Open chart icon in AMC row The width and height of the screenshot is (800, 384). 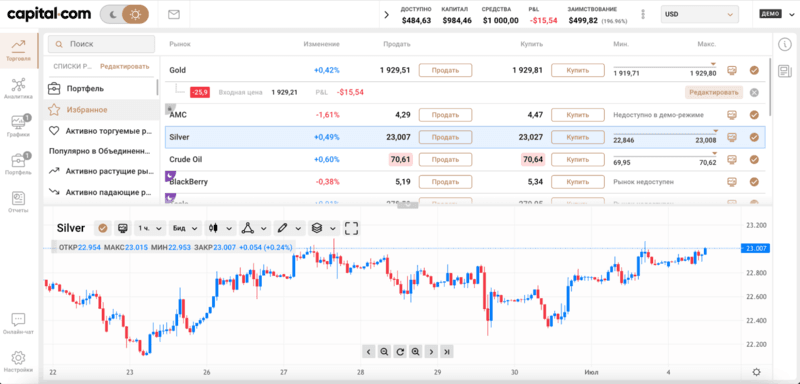pyautogui.click(x=732, y=115)
